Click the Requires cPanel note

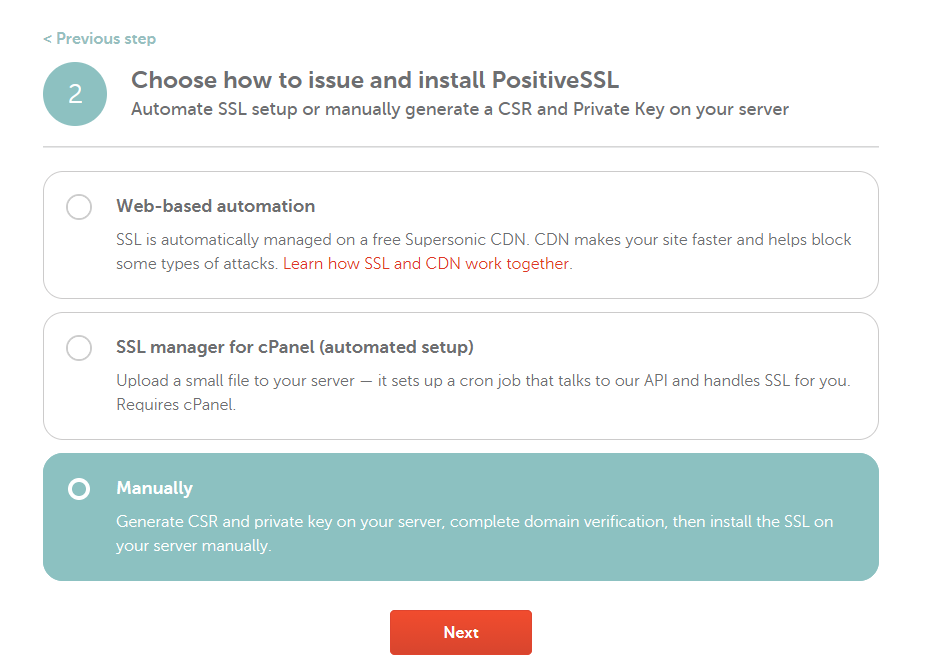coord(176,405)
